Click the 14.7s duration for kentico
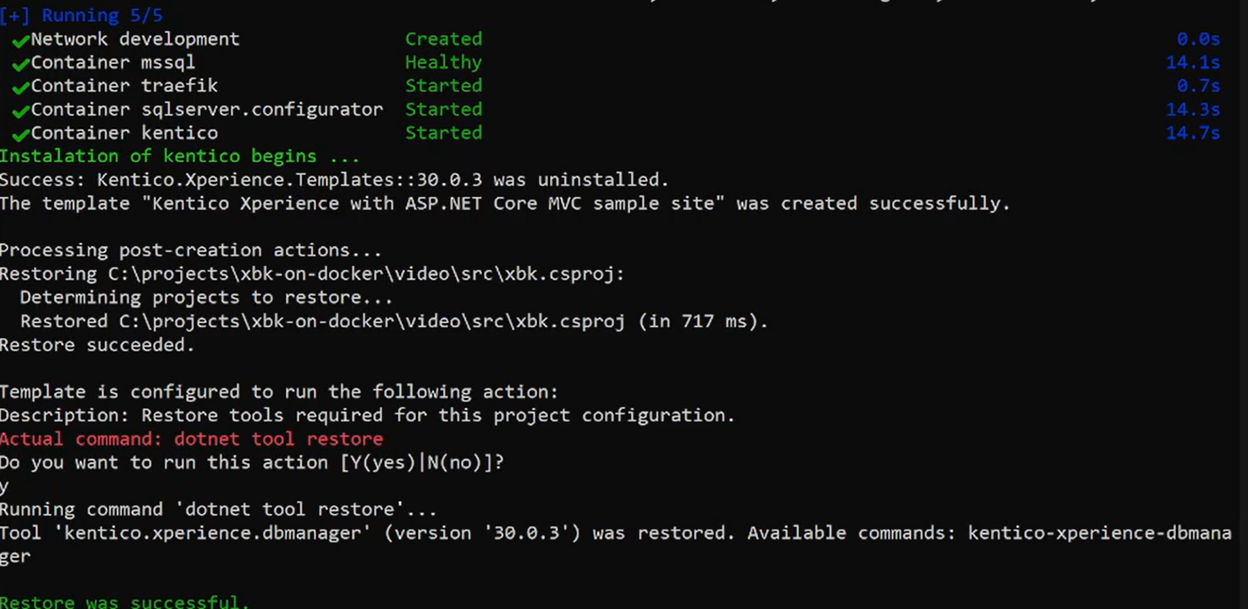 (x=1193, y=133)
